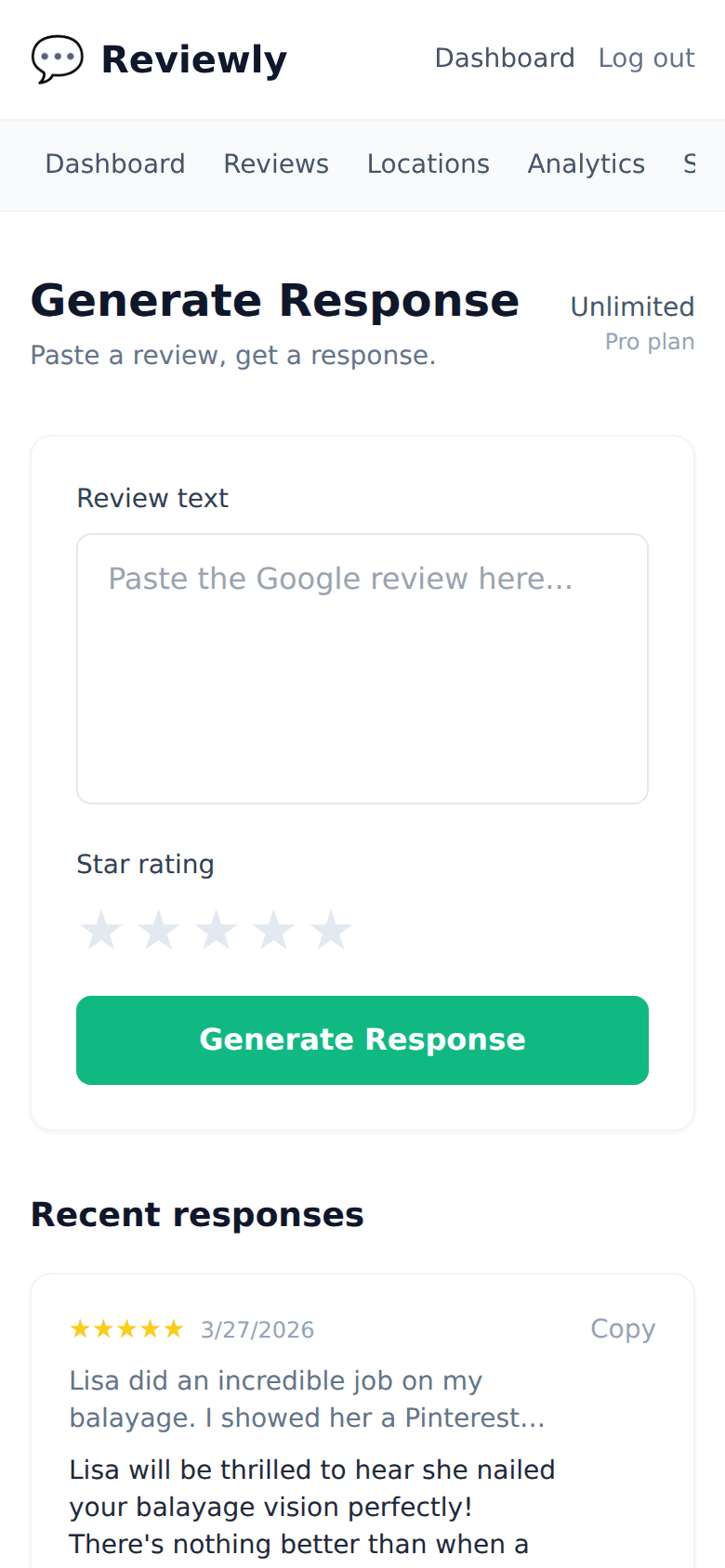
Task: Click the gold star rating on the recent response
Action: 127,1328
